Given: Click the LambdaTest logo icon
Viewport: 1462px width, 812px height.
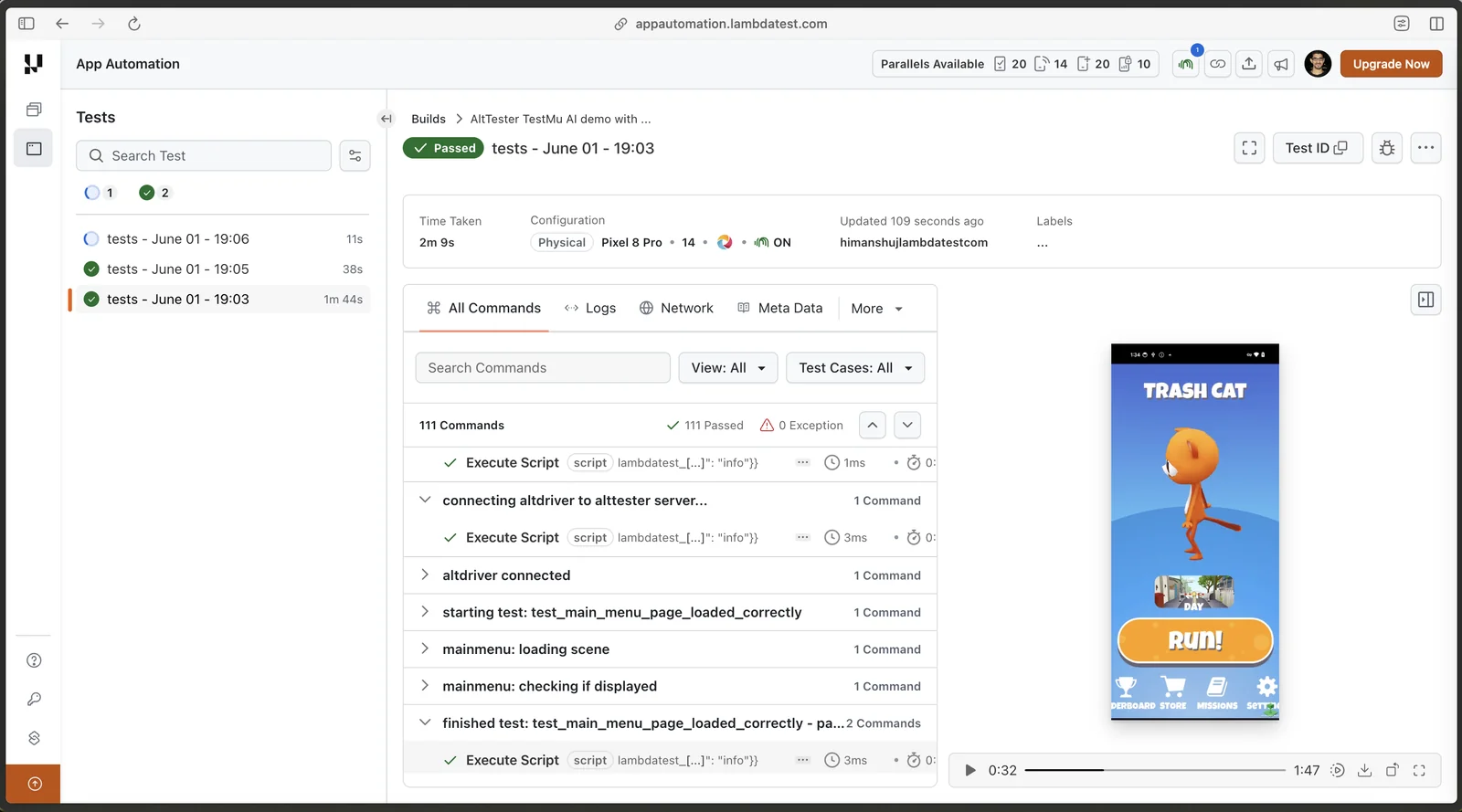Looking at the screenshot, I should (x=34, y=64).
